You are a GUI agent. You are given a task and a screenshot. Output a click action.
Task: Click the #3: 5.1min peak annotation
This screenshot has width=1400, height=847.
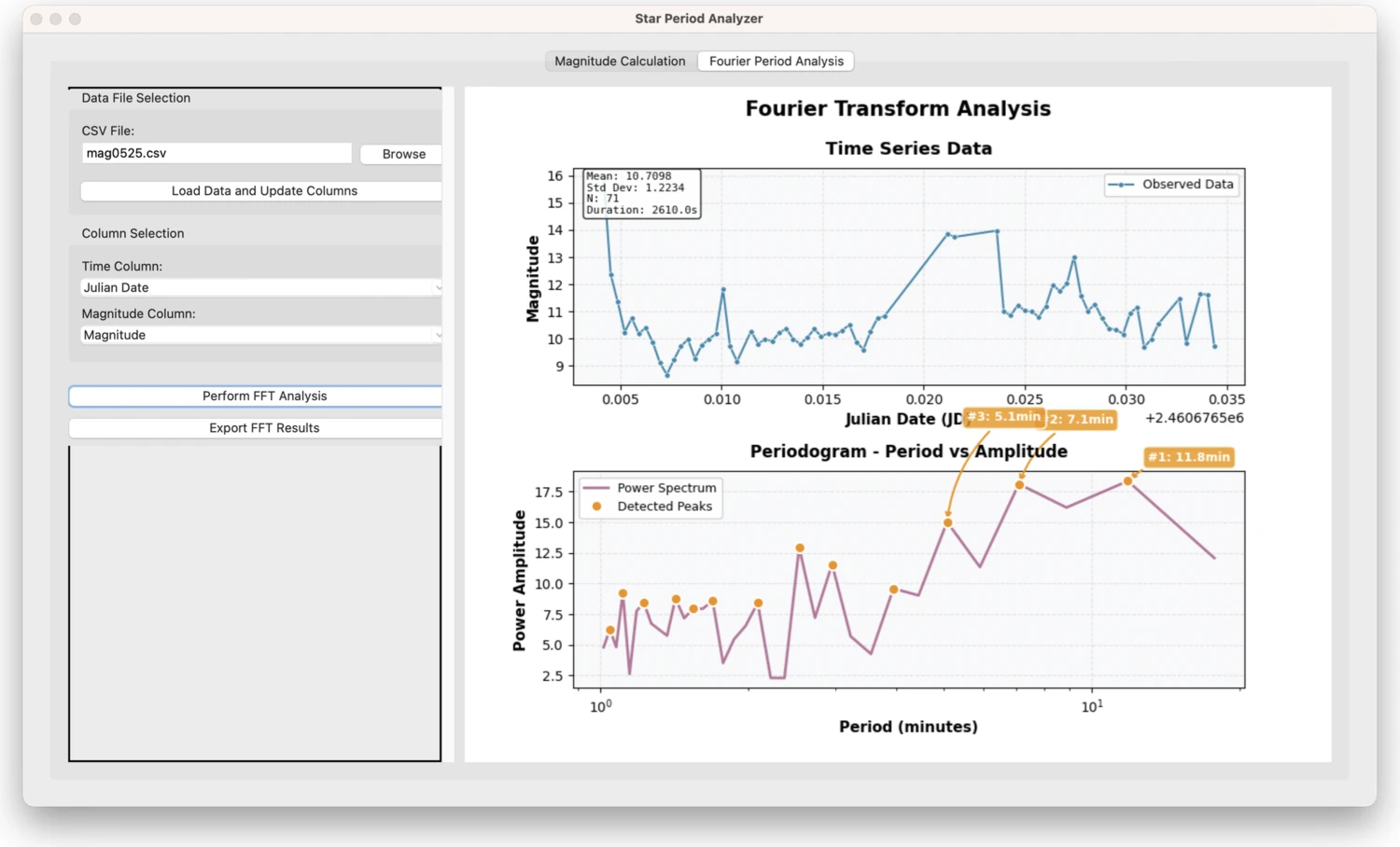[1003, 417]
